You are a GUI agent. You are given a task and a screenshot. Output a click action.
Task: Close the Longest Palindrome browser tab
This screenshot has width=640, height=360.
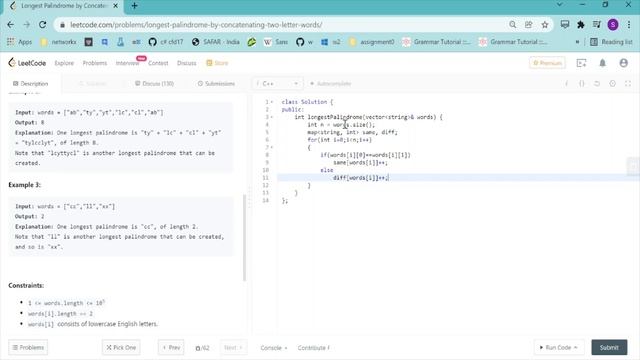click(x=116, y=6)
